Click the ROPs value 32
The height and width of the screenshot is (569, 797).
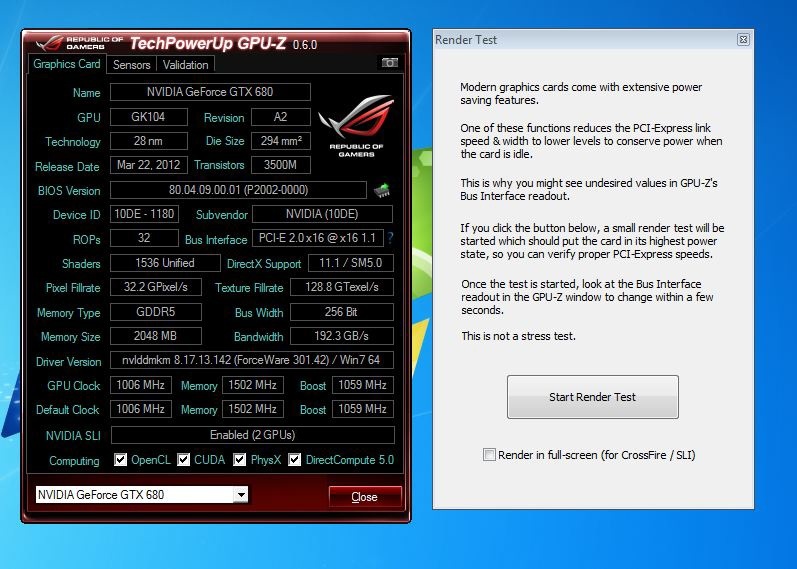pos(144,238)
